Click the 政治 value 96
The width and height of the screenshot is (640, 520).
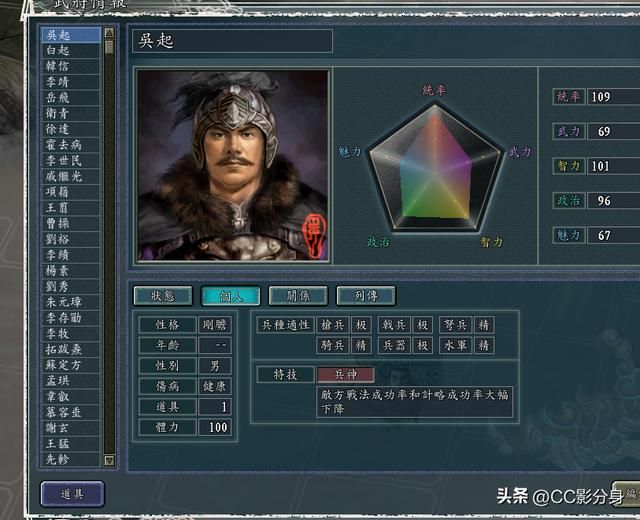[613, 201]
